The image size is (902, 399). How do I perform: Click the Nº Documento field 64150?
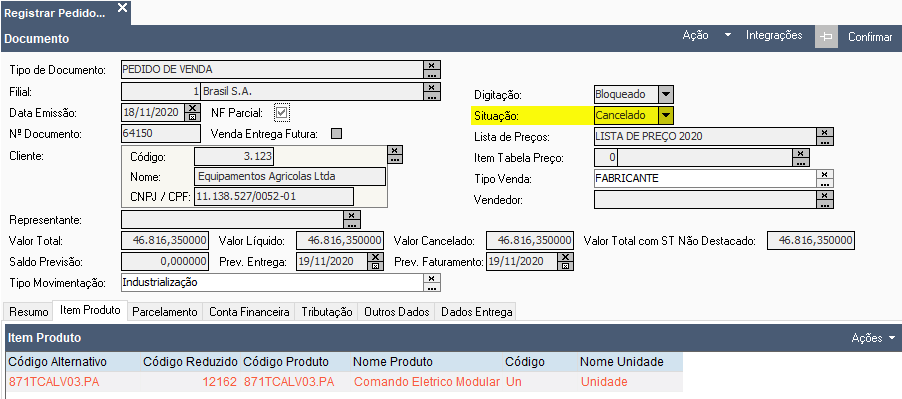tap(161, 133)
